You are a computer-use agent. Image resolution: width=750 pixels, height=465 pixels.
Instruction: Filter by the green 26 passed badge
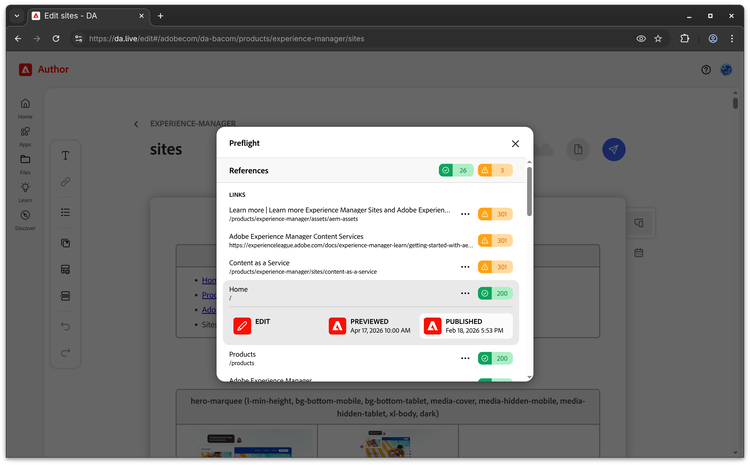(456, 171)
